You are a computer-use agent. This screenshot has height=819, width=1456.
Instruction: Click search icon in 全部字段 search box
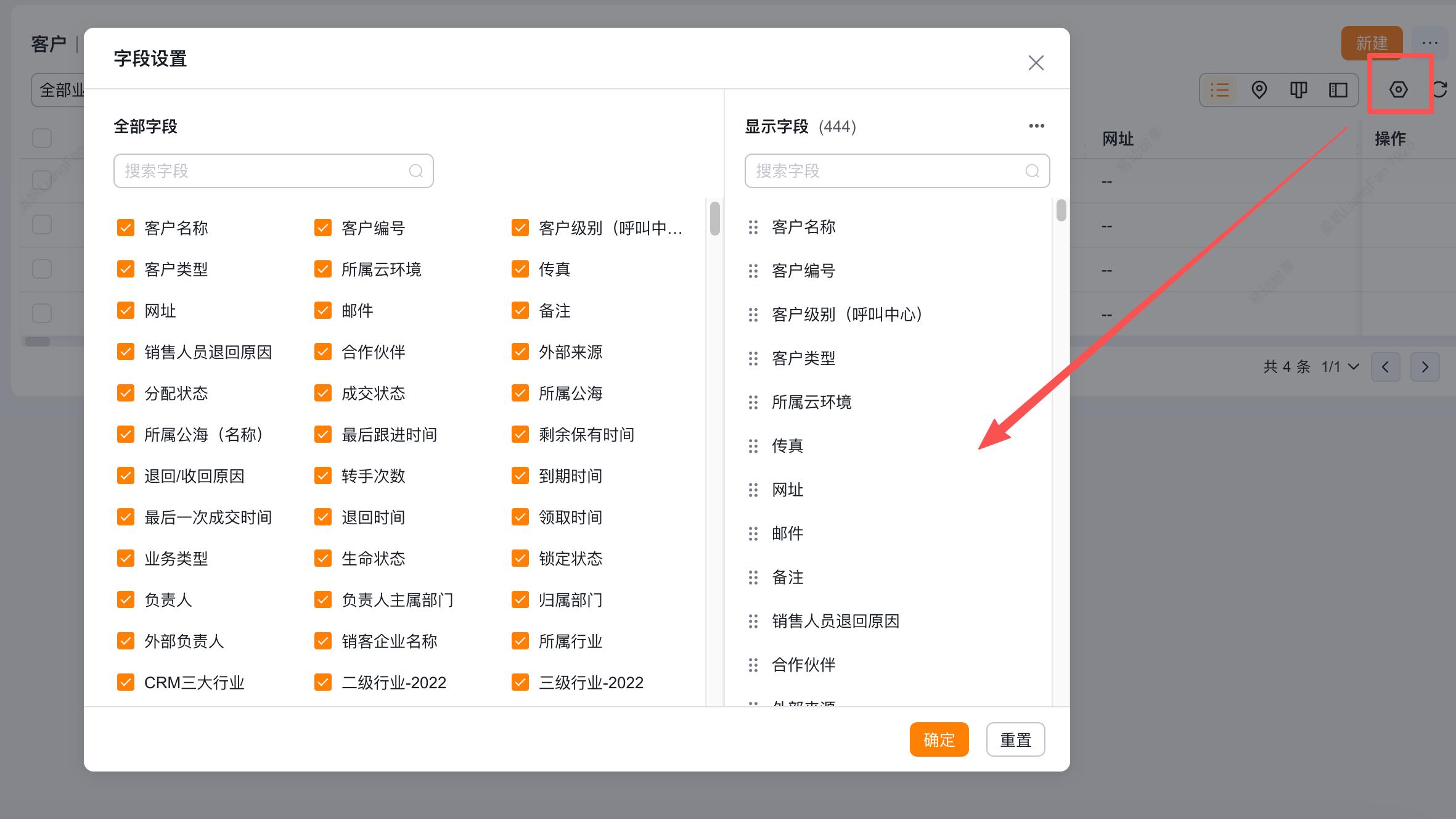pyautogui.click(x=416, y=171)
